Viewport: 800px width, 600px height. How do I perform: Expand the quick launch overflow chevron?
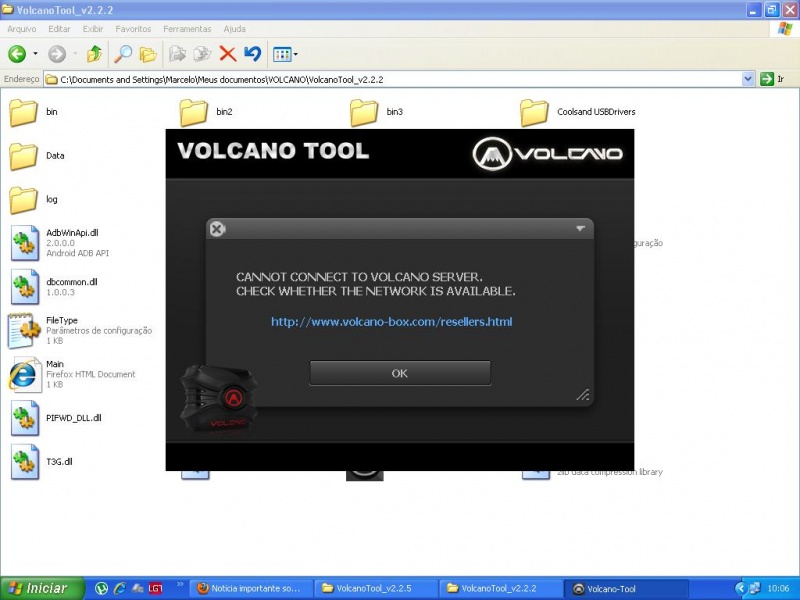[x=180, y=585]
